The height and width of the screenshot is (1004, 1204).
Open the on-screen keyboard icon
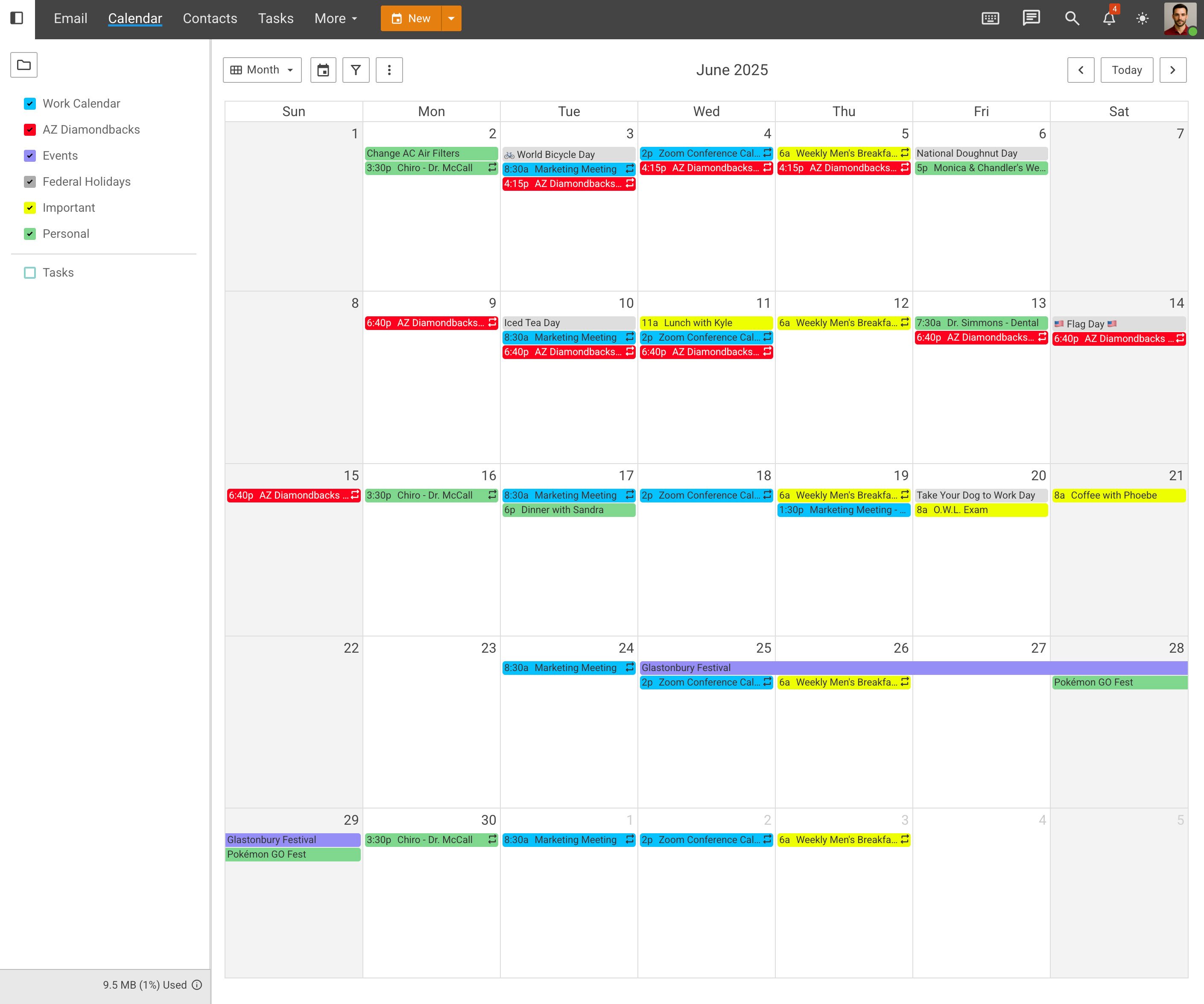pos(990,18)
